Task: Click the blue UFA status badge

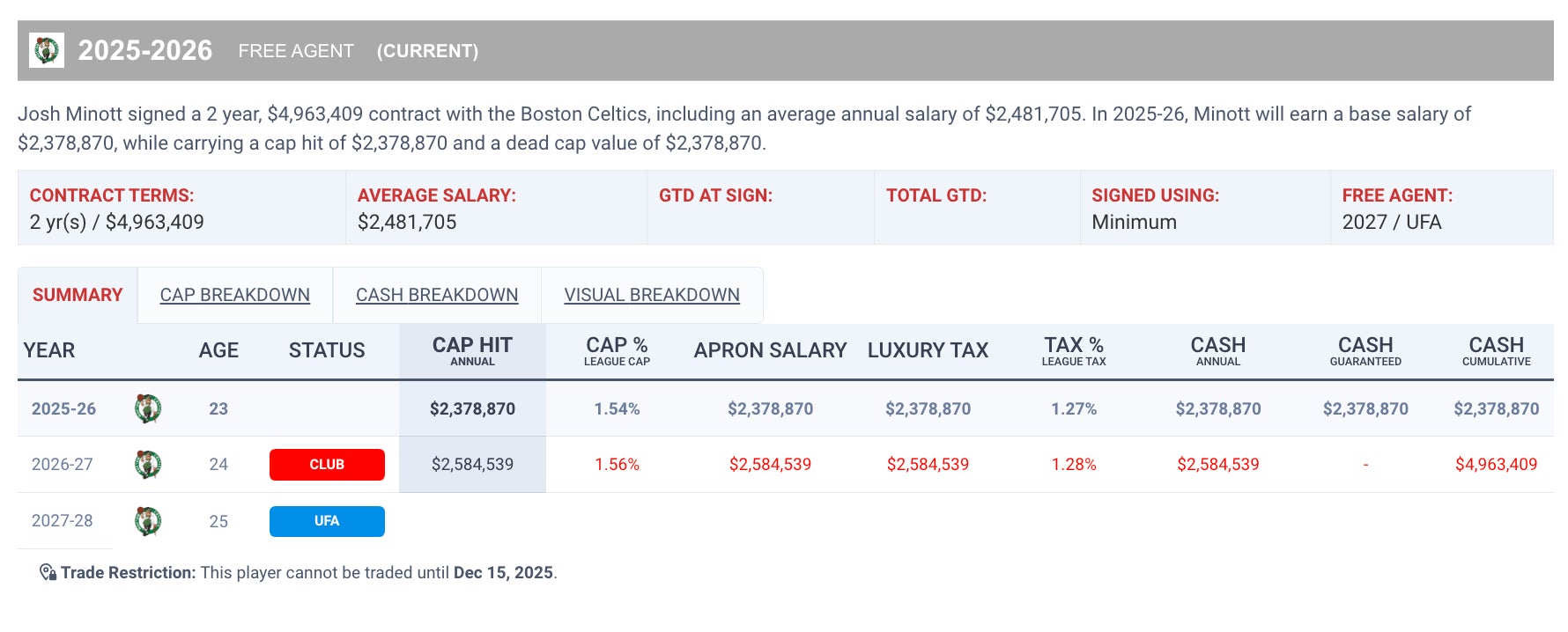Action: [x=327, y=521]
